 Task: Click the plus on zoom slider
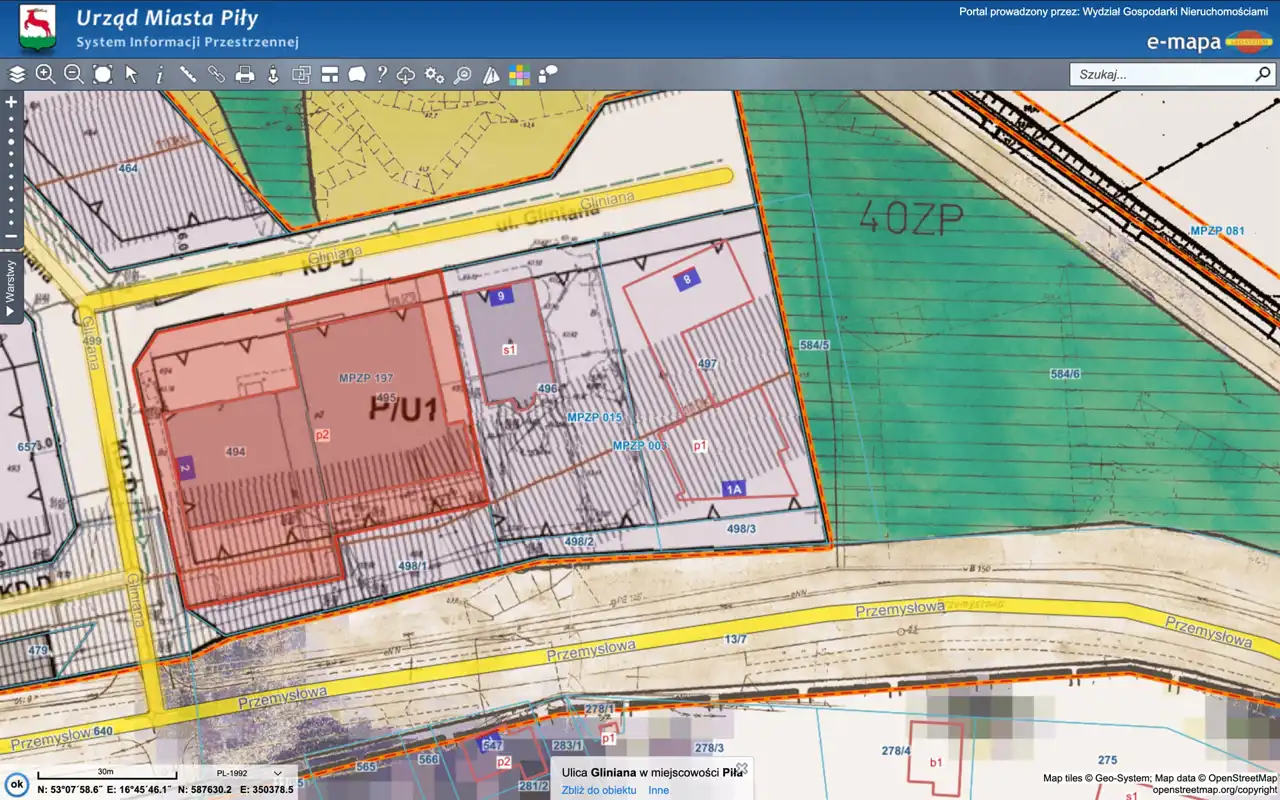[11, 102]
